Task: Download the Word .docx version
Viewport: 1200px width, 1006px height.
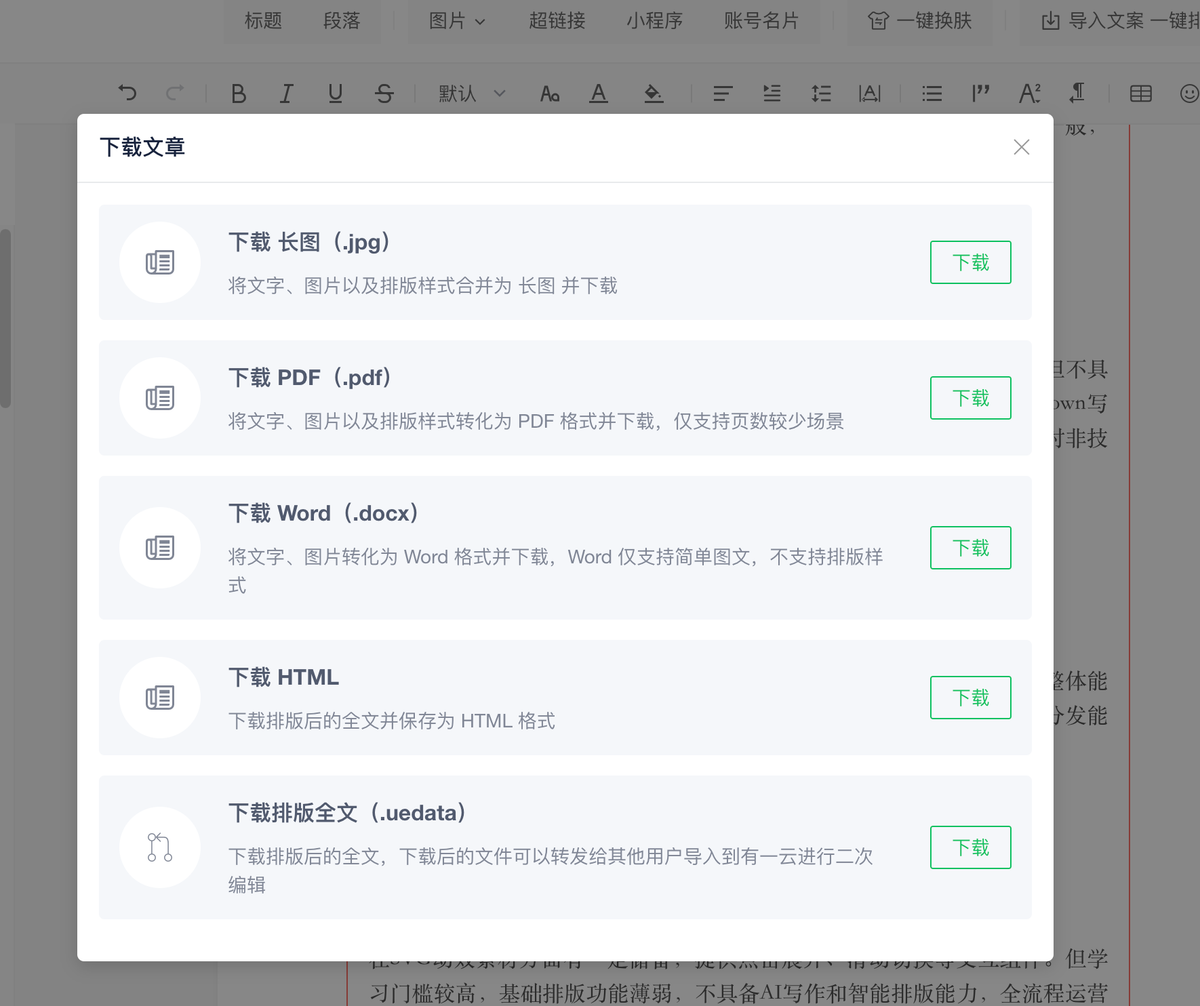Action: point(970,548)
